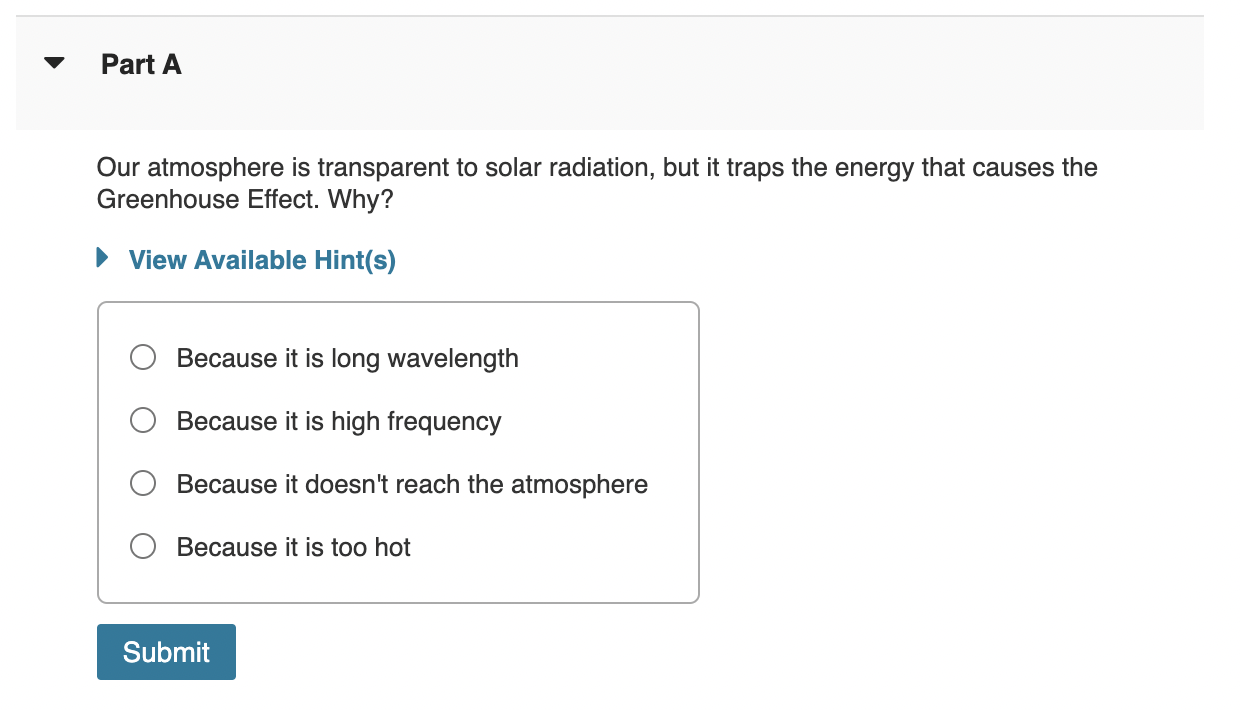
Task: Select 'Because it is long wavelength'
Action: click(x=346, y=358)
